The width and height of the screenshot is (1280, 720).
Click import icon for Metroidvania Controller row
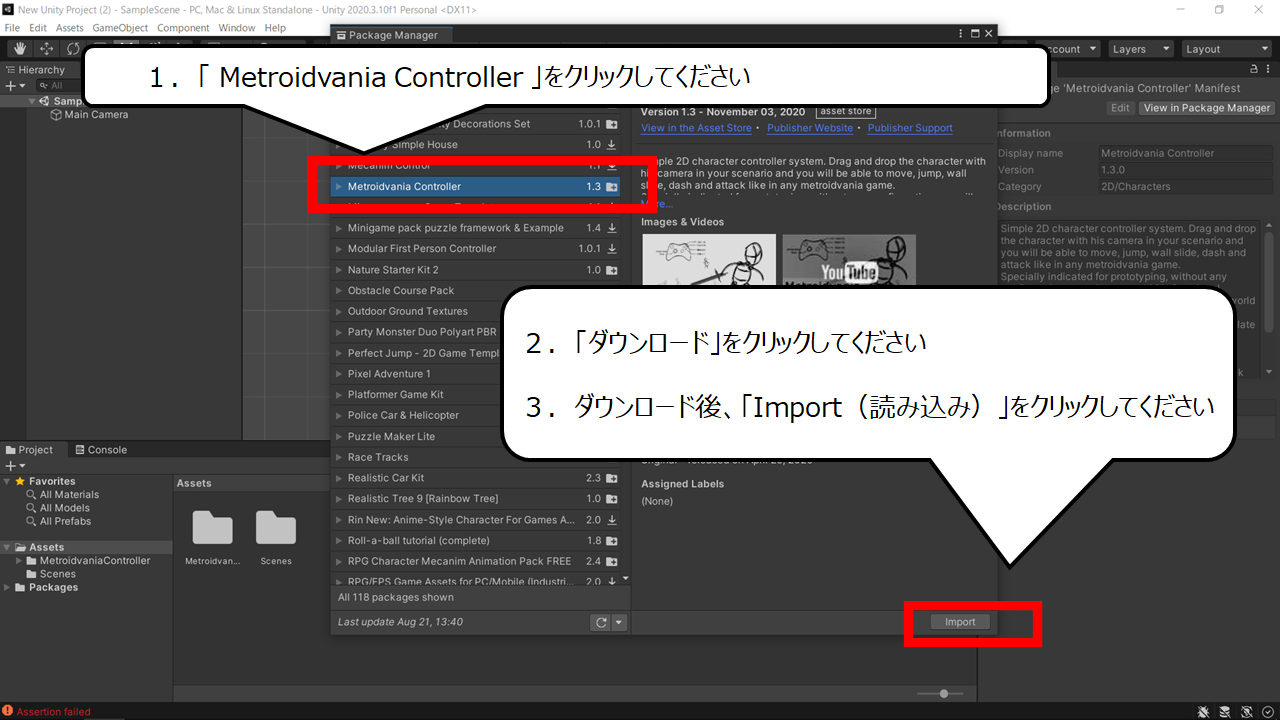pyautogui.click(x=611, y=187)
